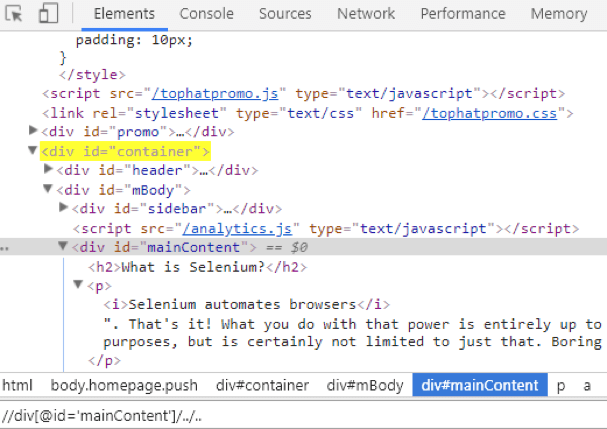Collapse the div id="mBody" node arrow
This screenshot has width=607, height=429.
click(x=48, y=189)
